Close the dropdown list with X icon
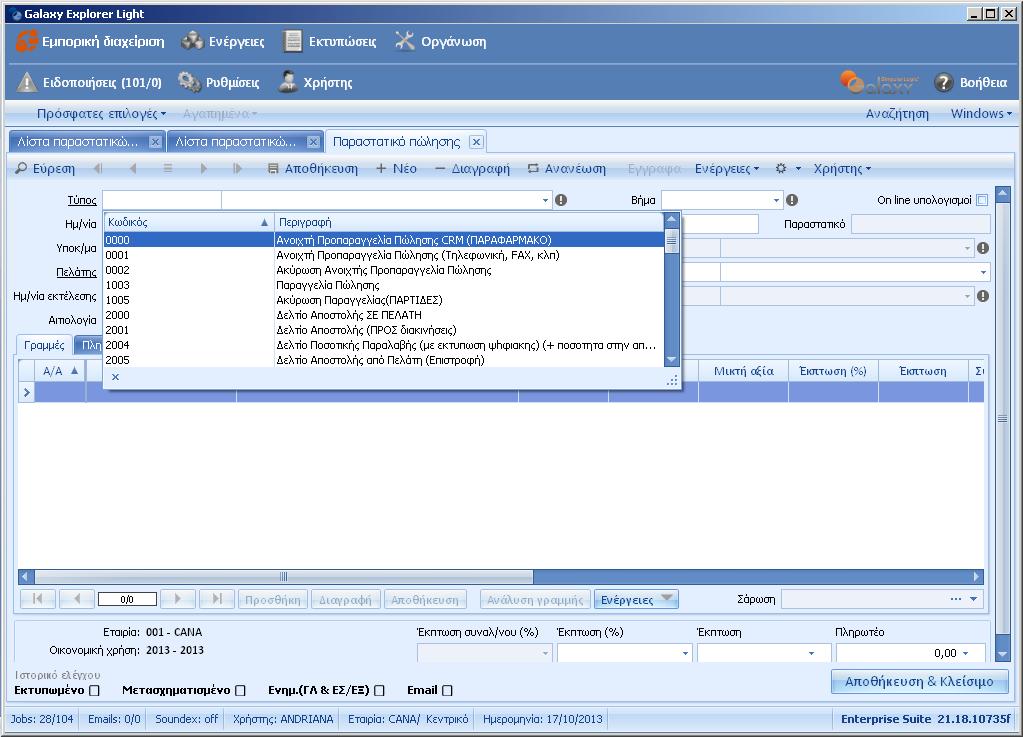 pos(115,377)
